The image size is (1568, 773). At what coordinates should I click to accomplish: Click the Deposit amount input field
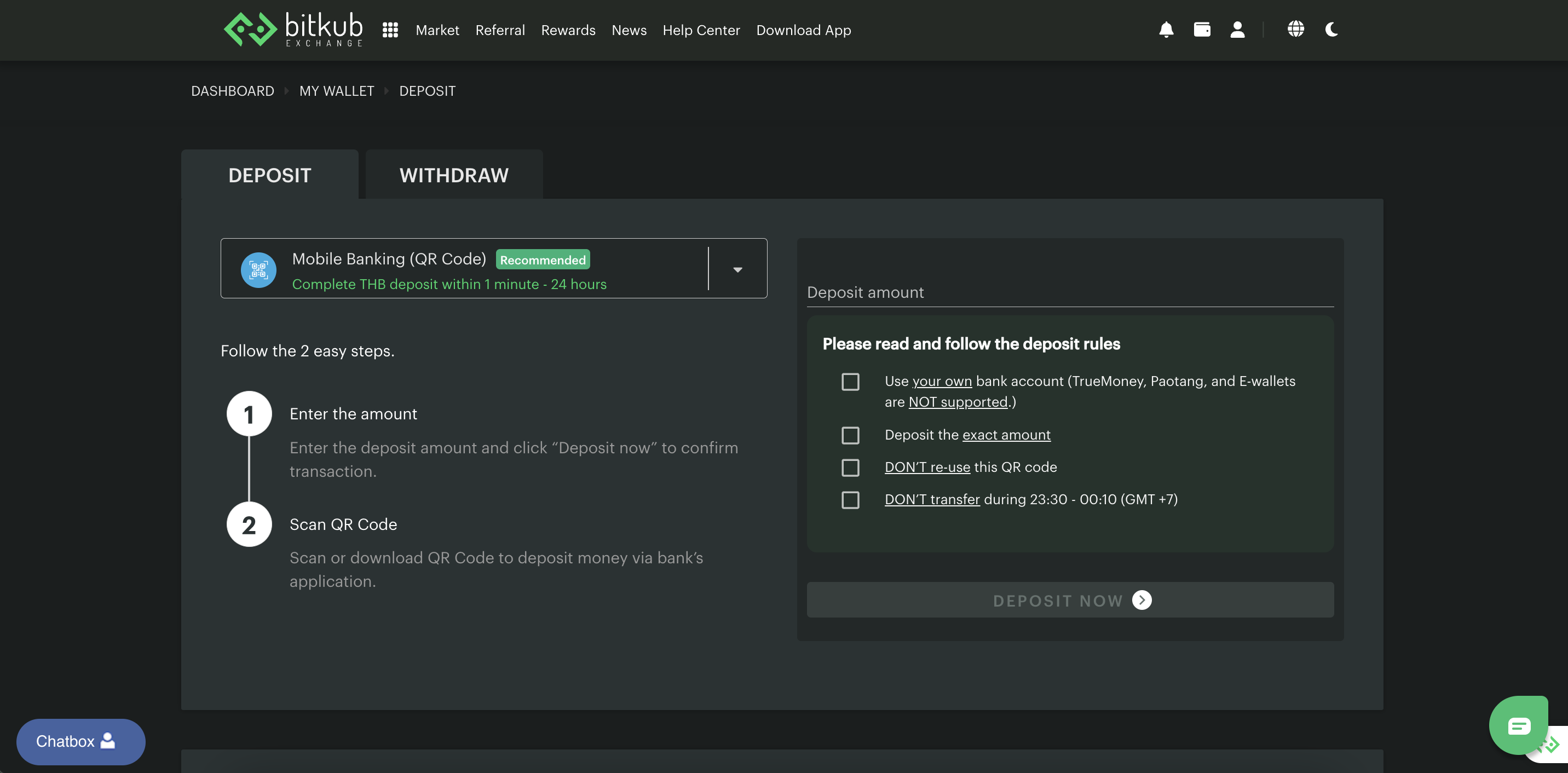[x=1069, y=292]
